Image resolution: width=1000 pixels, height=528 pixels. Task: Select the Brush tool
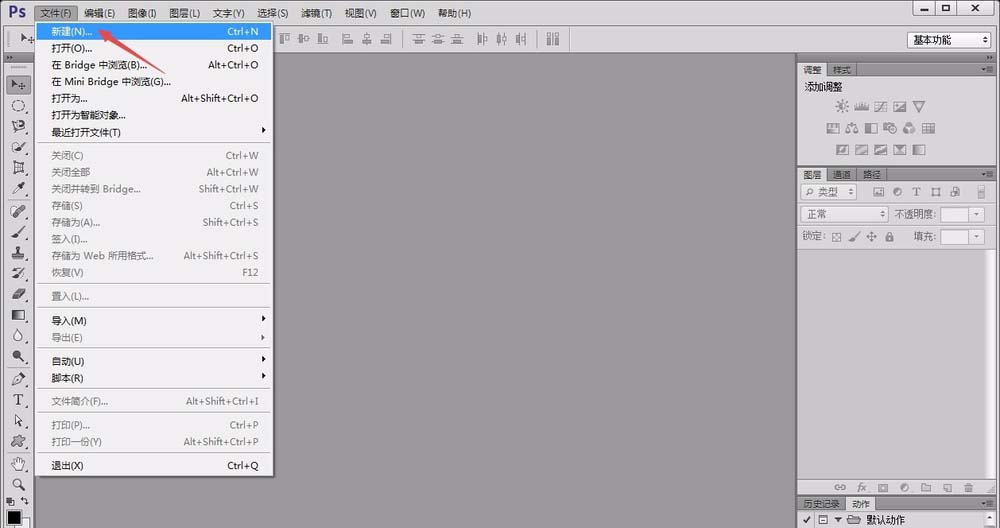[x=18, y=232]
